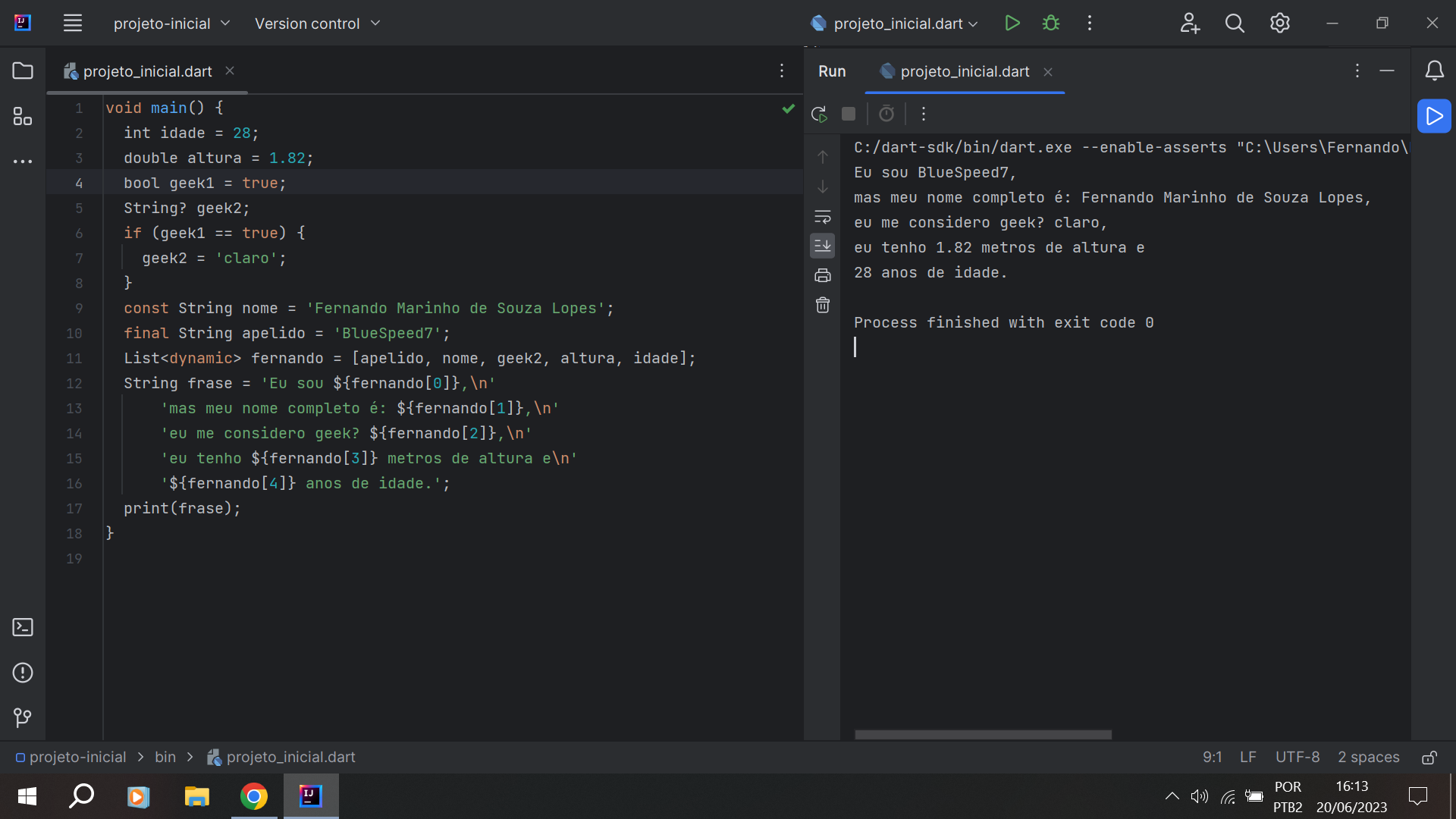
Task: Open Windows action center notifications
Action: click(1418, 796)
